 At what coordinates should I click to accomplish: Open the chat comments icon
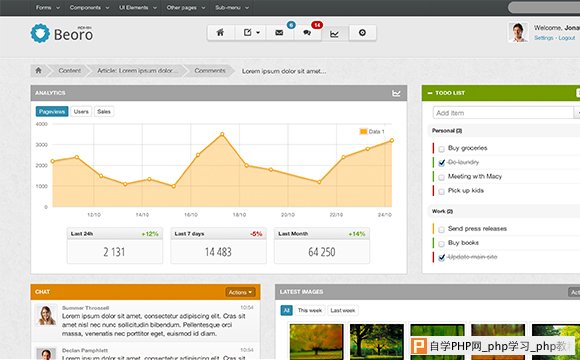pos(307,33)
